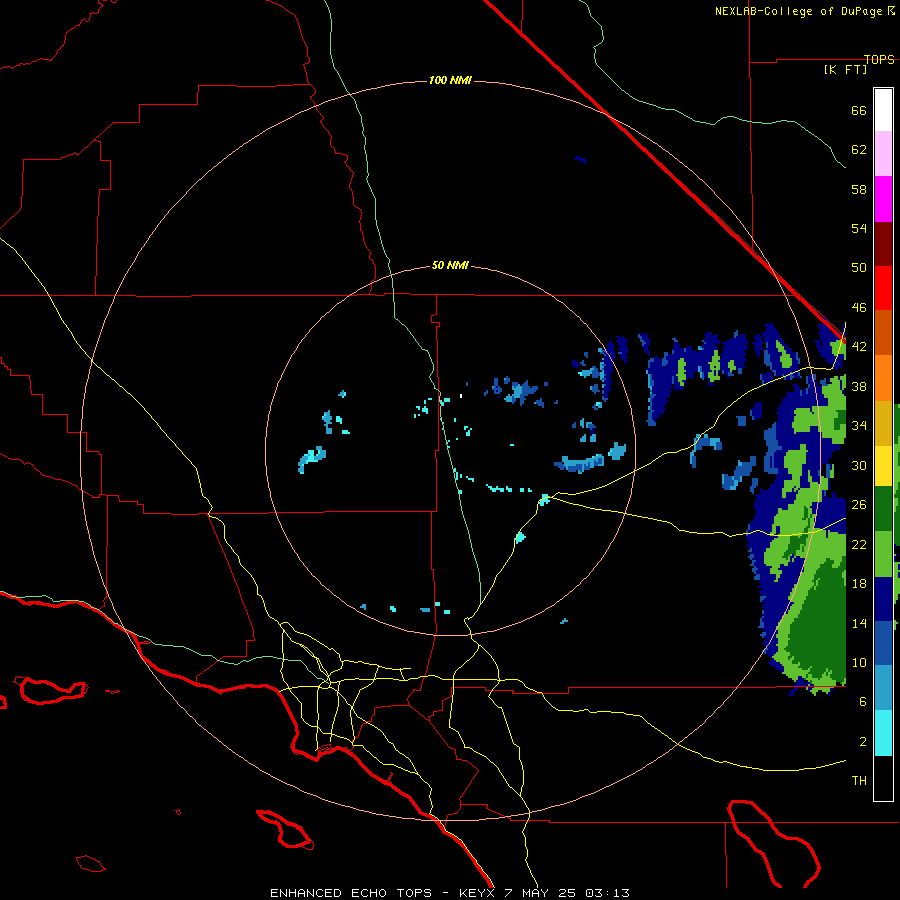Click the 66 value on the scale
Image resolution: width=900 pixels, height=900 pixels.
859,110
